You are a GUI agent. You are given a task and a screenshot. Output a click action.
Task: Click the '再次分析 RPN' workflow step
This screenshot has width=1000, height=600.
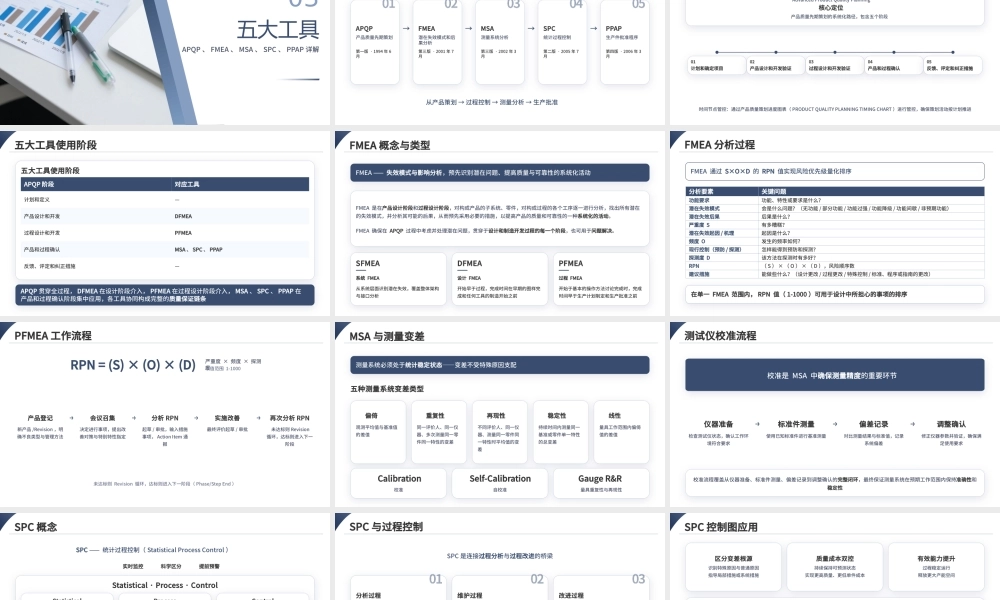click(x=290, y=430)
